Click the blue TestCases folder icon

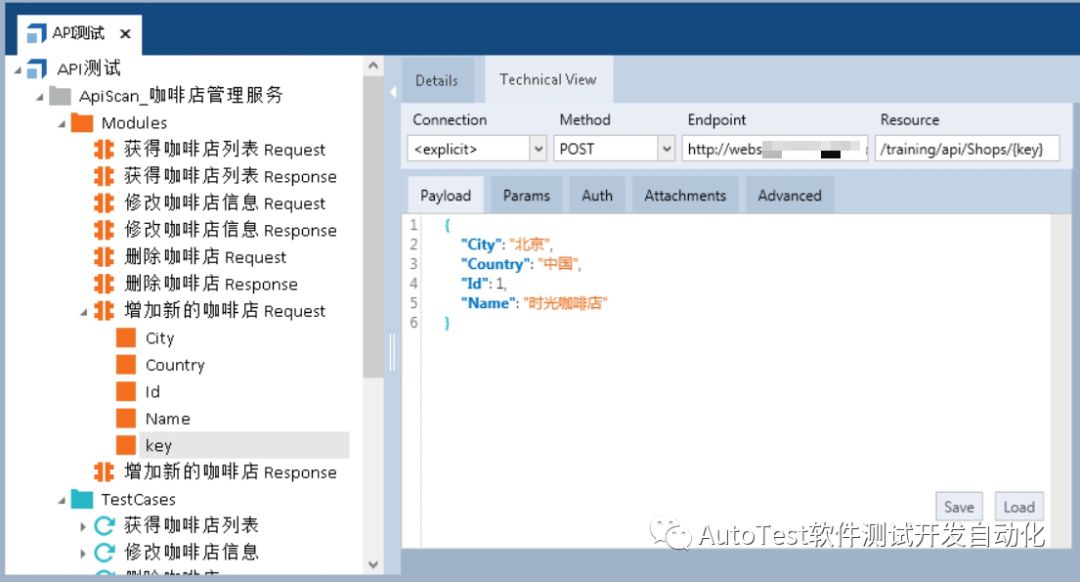pyautogui.click(x=82, y=499)
